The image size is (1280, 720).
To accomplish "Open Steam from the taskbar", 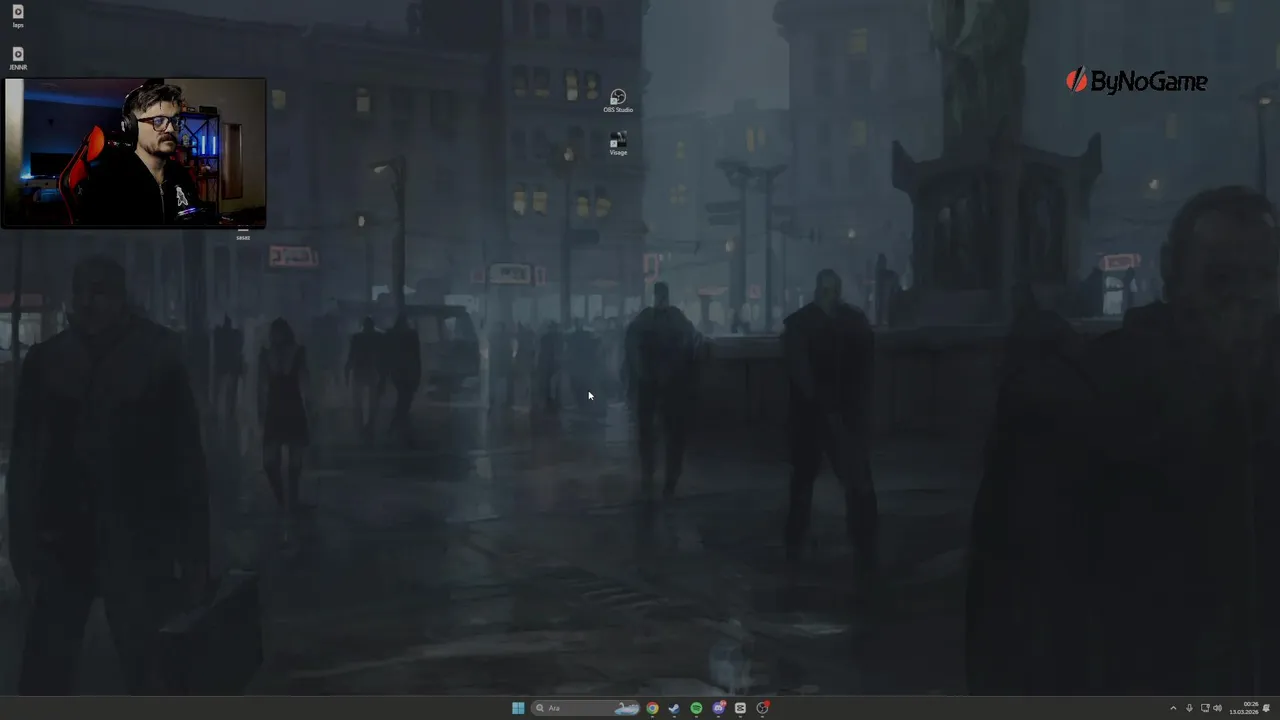I will 674,708.
